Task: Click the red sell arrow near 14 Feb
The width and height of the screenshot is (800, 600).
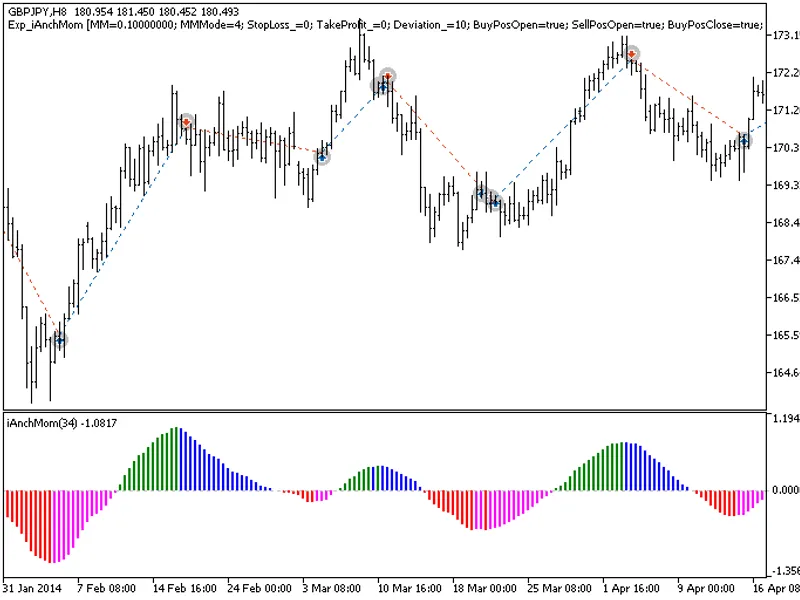Action: 186,122
